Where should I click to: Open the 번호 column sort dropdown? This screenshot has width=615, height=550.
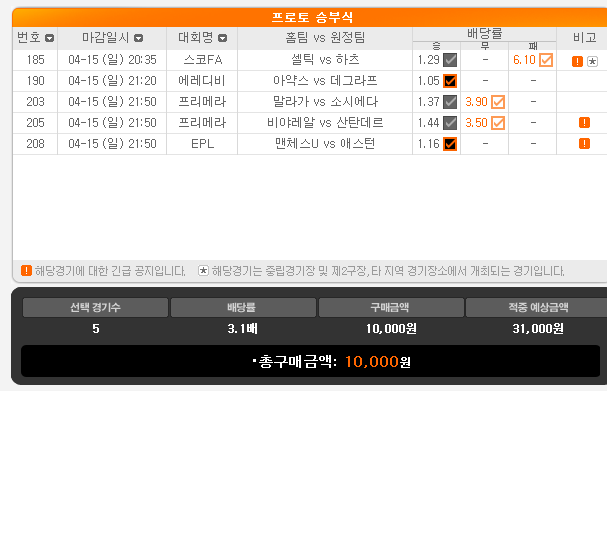(49, 38)
